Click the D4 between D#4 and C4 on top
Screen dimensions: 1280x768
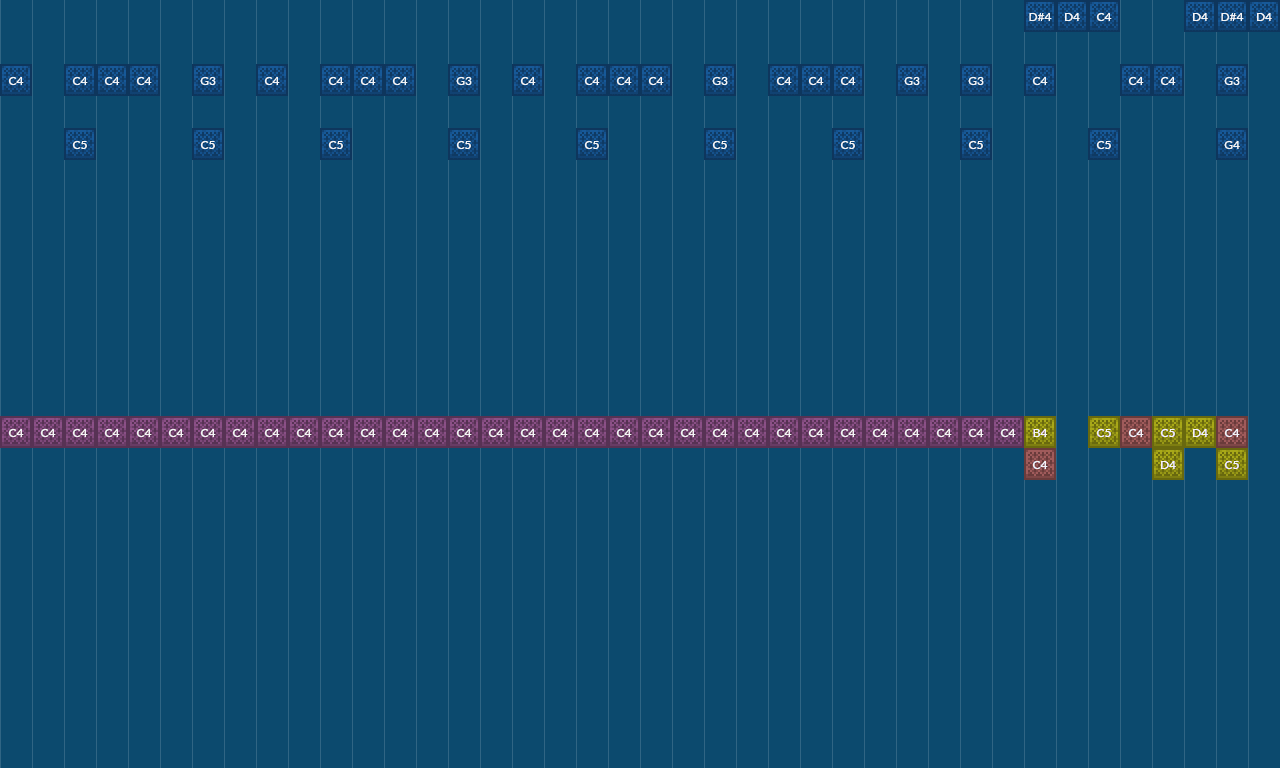(x=1072, y=16)
